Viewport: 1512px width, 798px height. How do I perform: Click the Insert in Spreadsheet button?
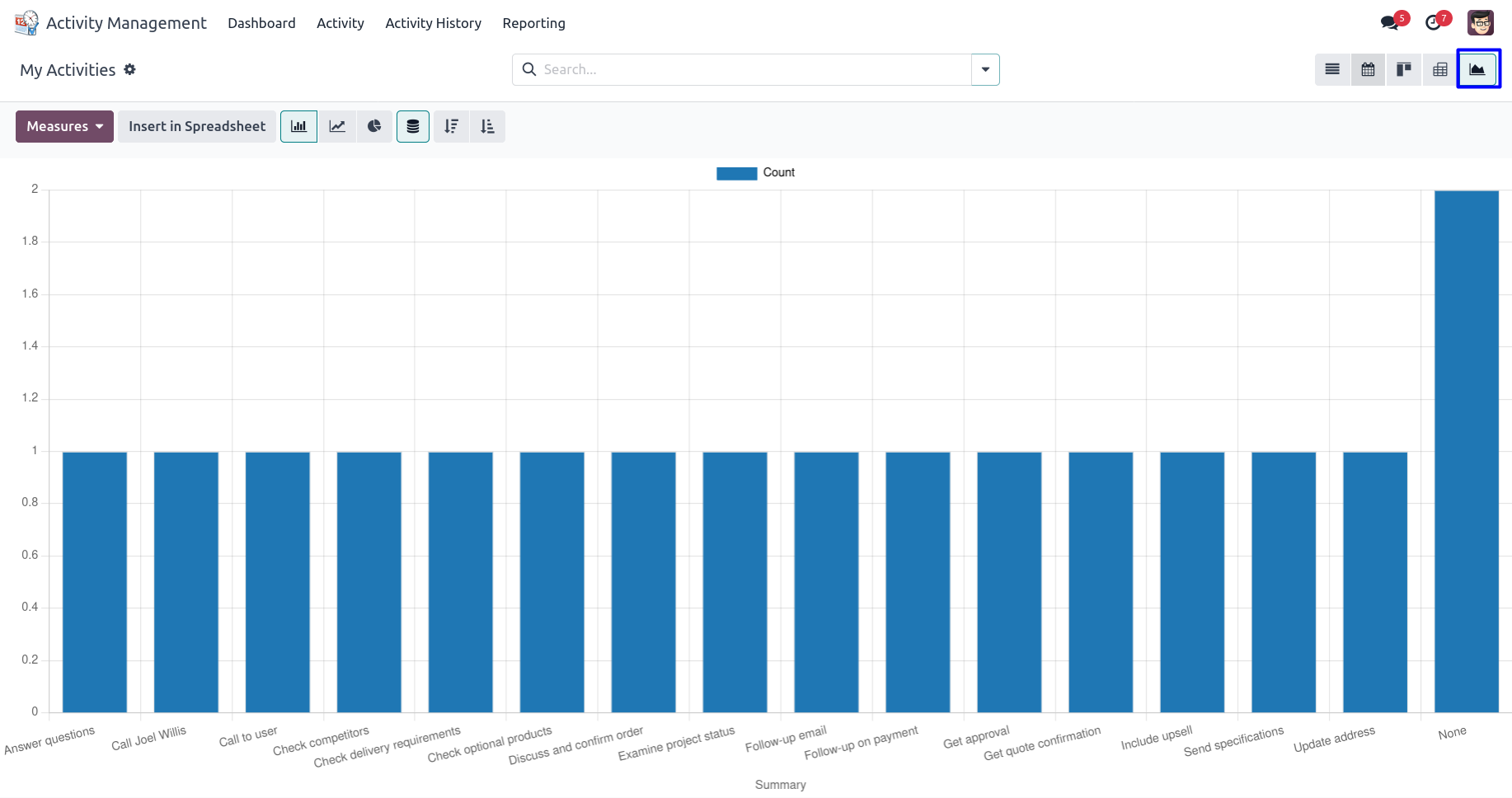point(197,126)
